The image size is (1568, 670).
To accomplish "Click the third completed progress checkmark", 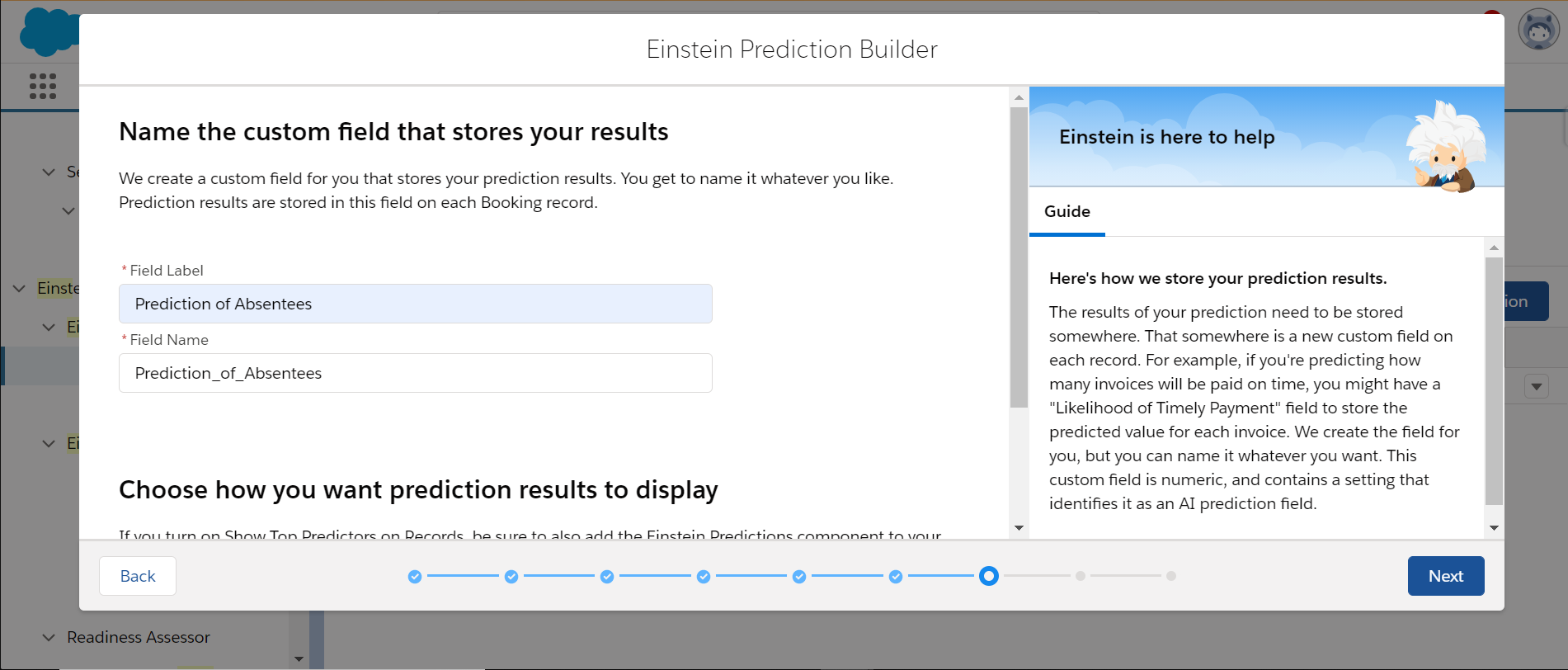I will (607, 577).
